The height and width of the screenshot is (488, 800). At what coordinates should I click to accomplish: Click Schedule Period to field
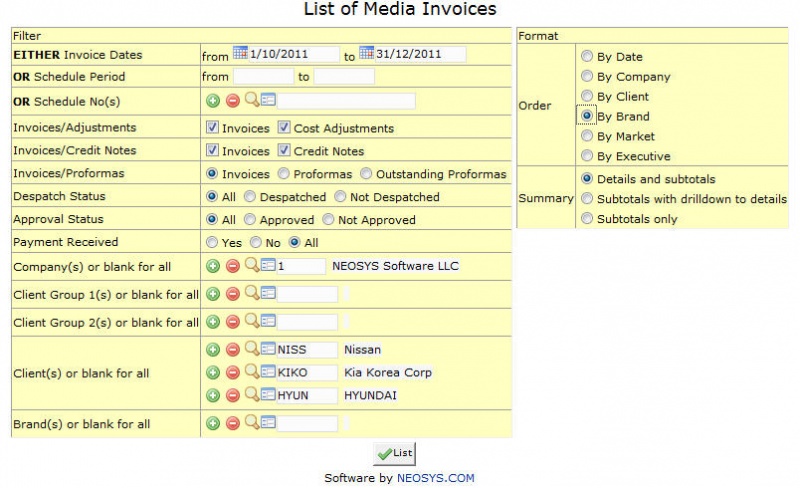coord(344,77)
